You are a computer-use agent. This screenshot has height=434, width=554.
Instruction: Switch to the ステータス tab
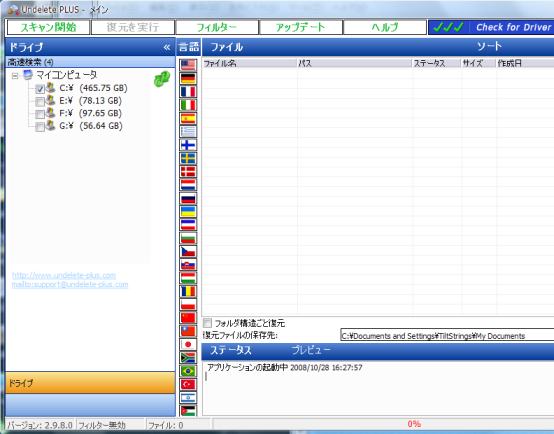pyautogui.click(x=231, y=350)
